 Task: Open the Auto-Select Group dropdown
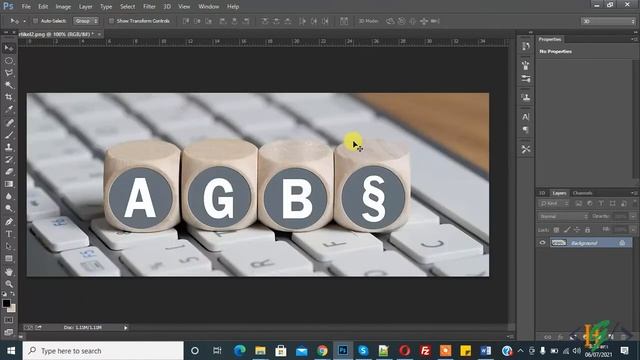[86, 21]
